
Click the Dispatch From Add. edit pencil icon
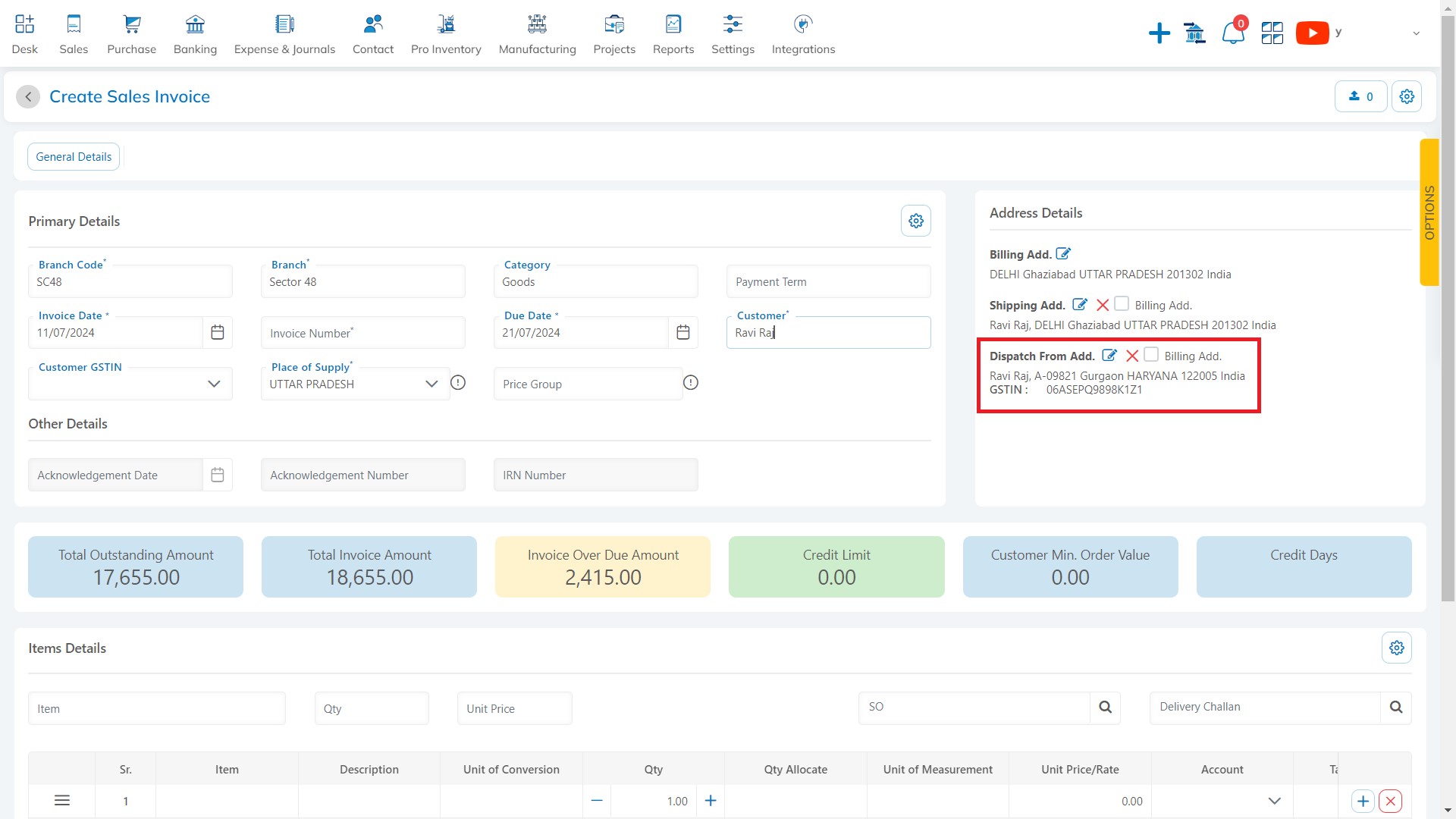coord(1109,355)
